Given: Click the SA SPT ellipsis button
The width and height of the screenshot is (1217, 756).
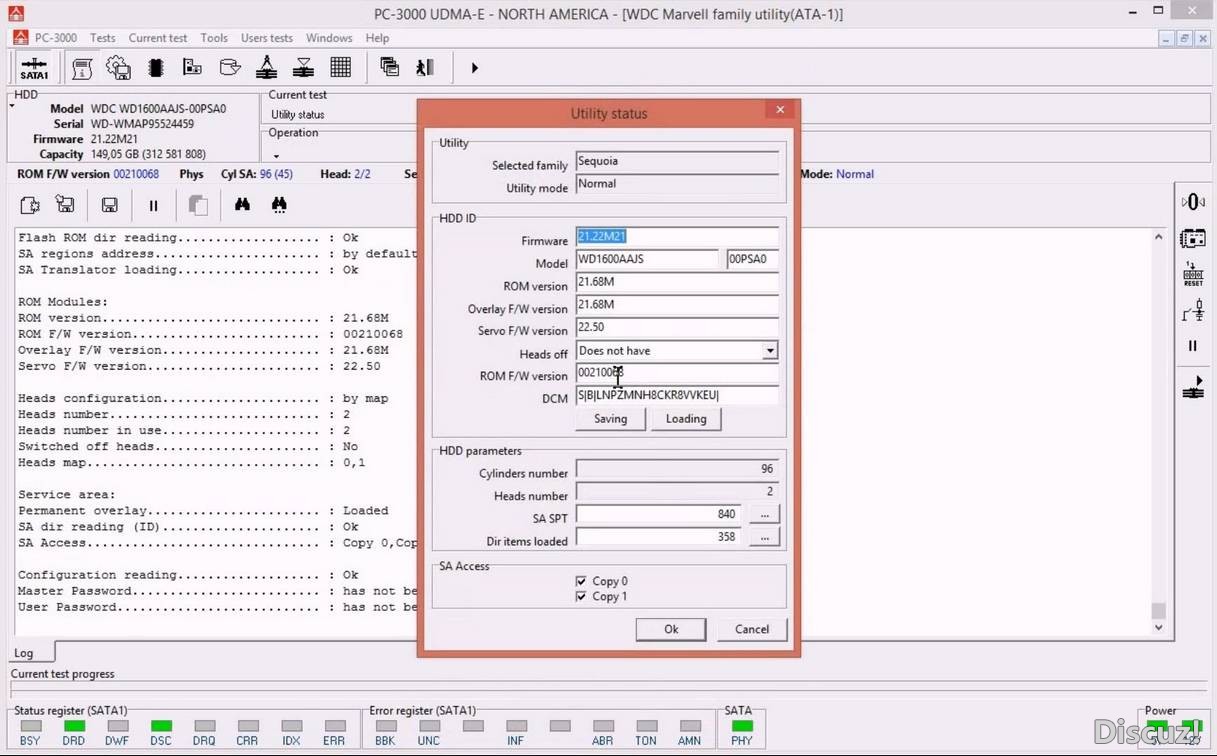Looking at the screenshot, I should [x=764, y=514].
